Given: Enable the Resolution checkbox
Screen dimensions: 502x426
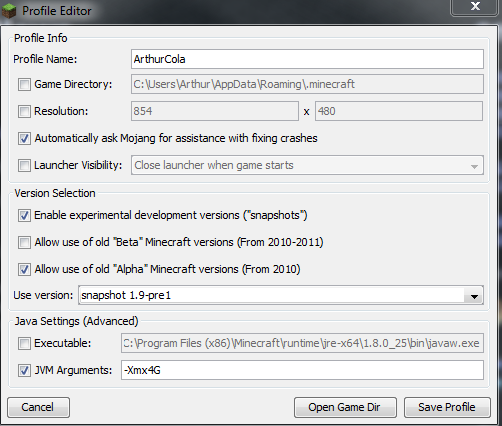Looking at the screenshot, I should point(24,111).
